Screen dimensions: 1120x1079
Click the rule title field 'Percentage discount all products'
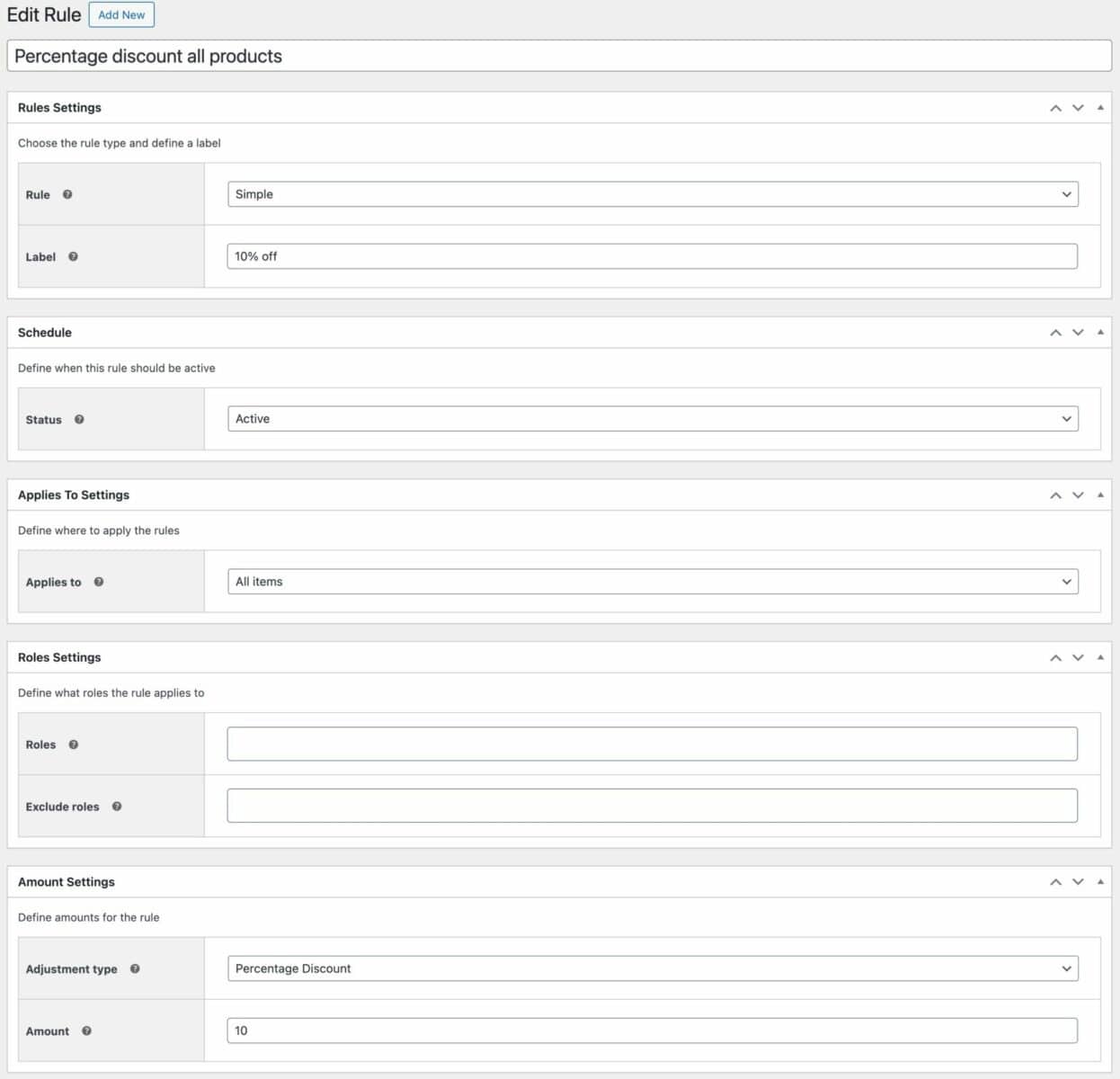[559, 56]
